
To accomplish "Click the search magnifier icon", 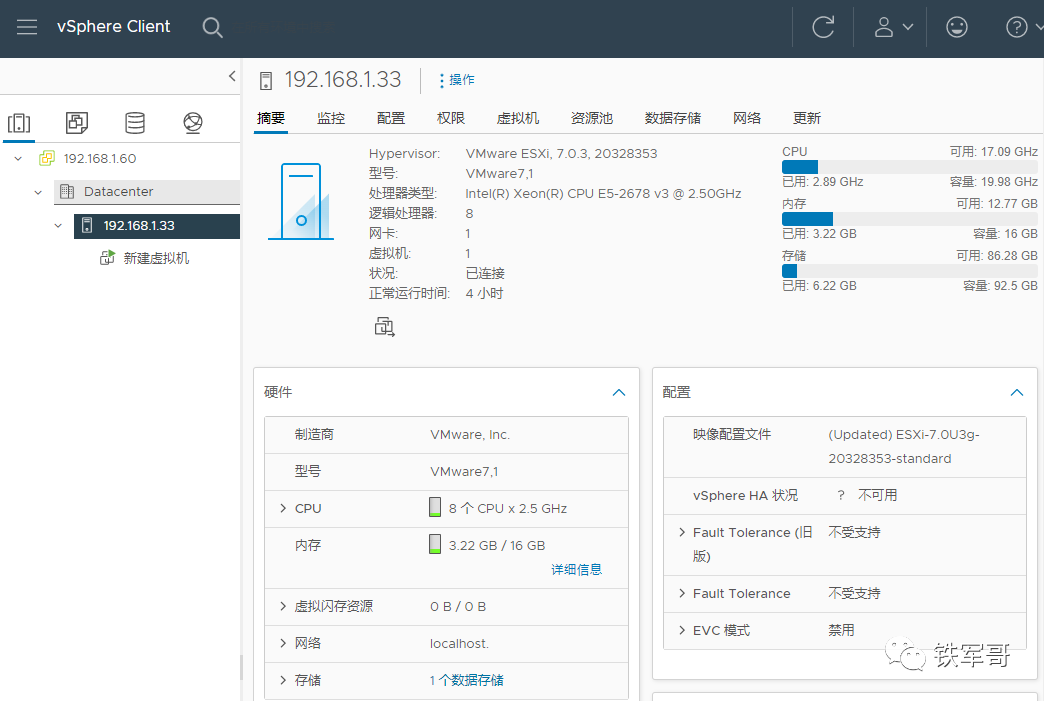I will click(x=212, y=27).
